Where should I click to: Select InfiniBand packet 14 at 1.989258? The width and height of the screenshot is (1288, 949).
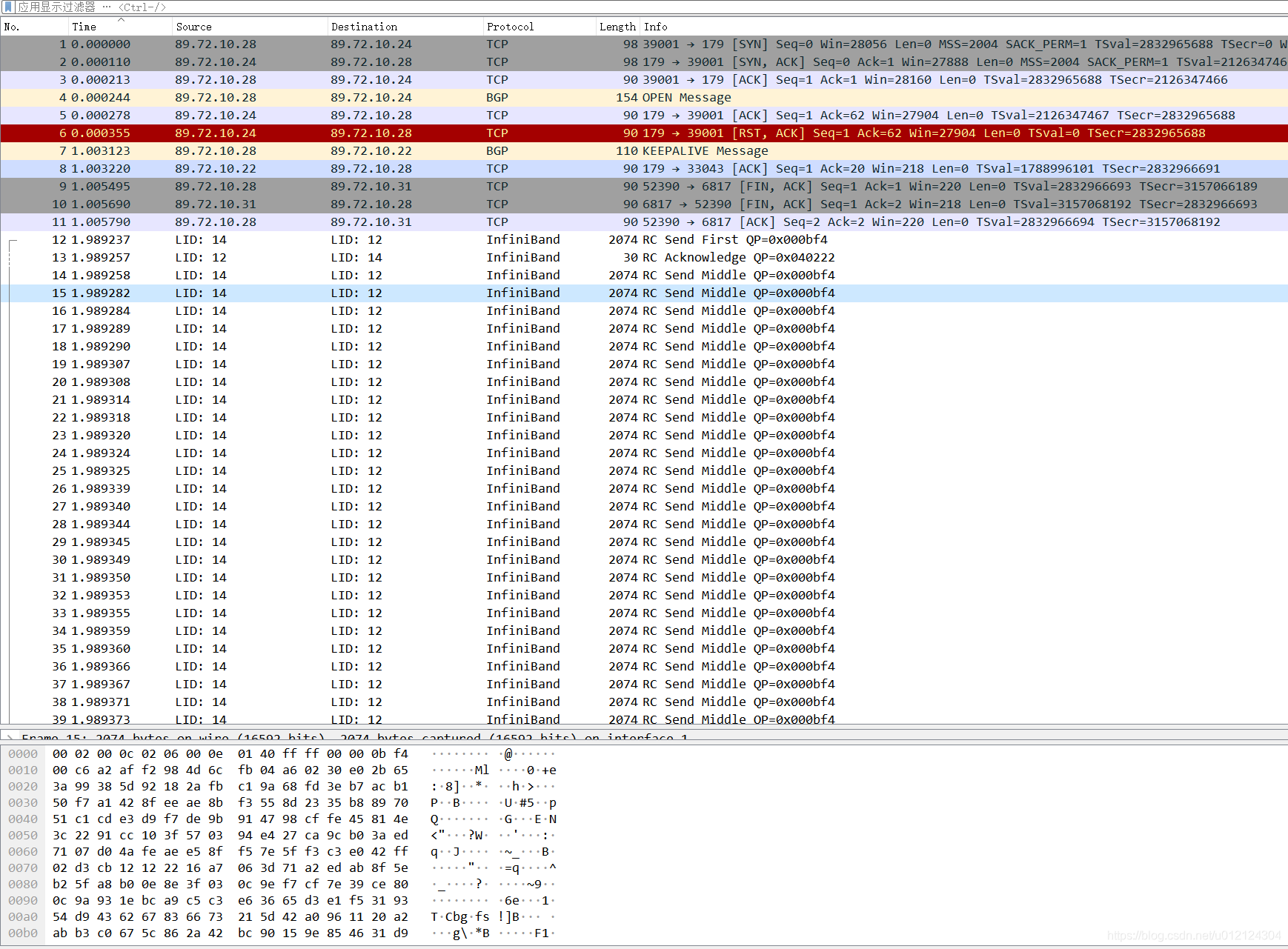(x=644, y=276)
